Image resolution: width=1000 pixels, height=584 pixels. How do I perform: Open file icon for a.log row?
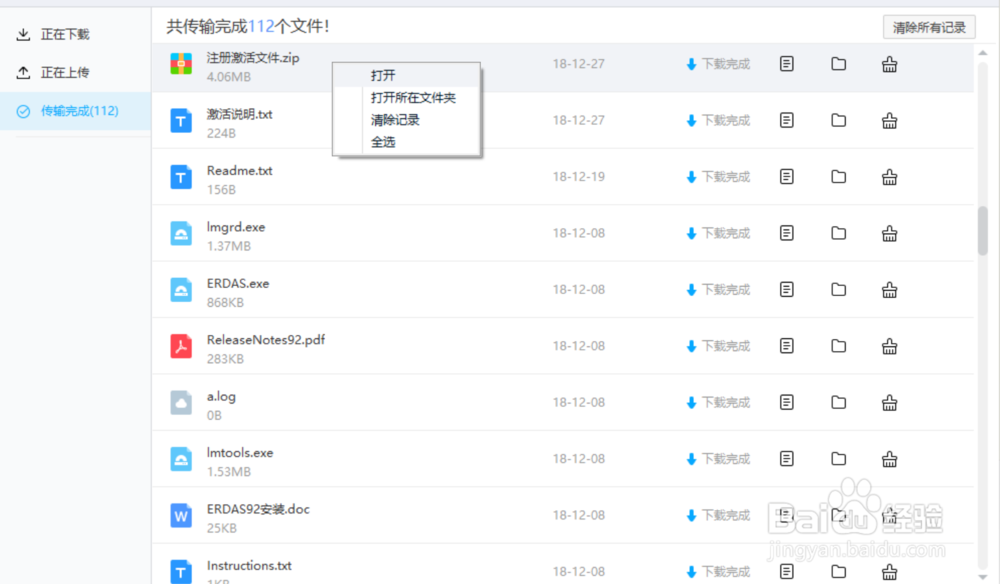click(x=786, y=402)
